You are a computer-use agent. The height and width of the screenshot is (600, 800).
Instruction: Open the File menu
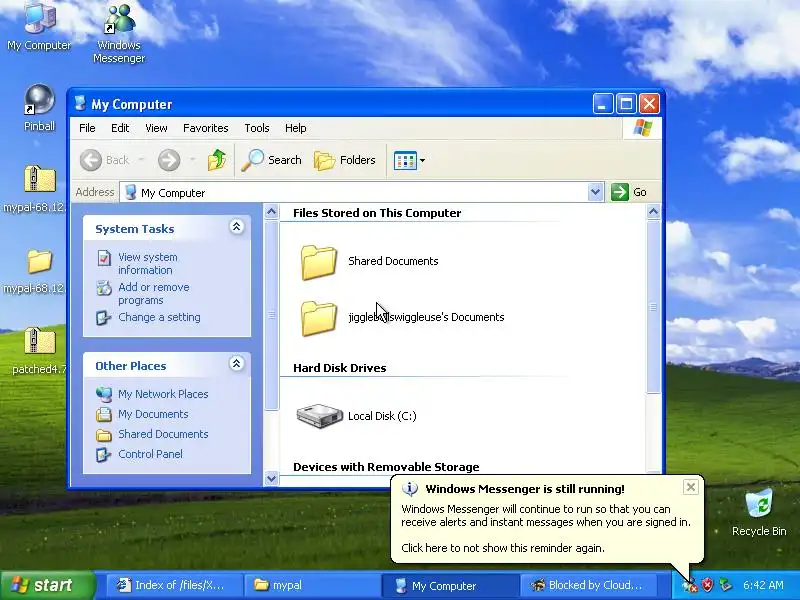pyautogui.click(x=87, y=128)
